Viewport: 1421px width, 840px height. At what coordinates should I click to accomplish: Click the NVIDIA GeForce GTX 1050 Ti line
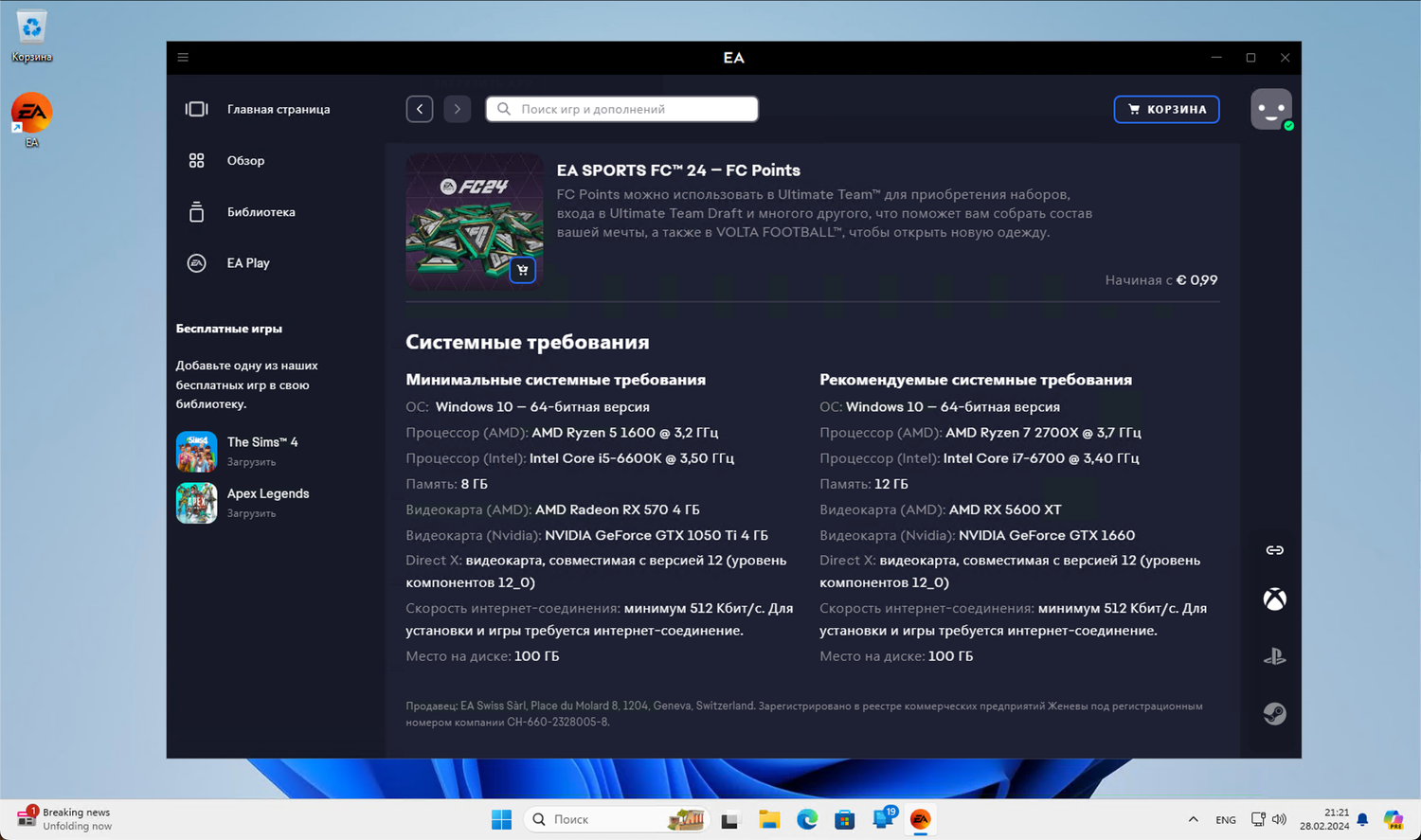coord(587,535)
